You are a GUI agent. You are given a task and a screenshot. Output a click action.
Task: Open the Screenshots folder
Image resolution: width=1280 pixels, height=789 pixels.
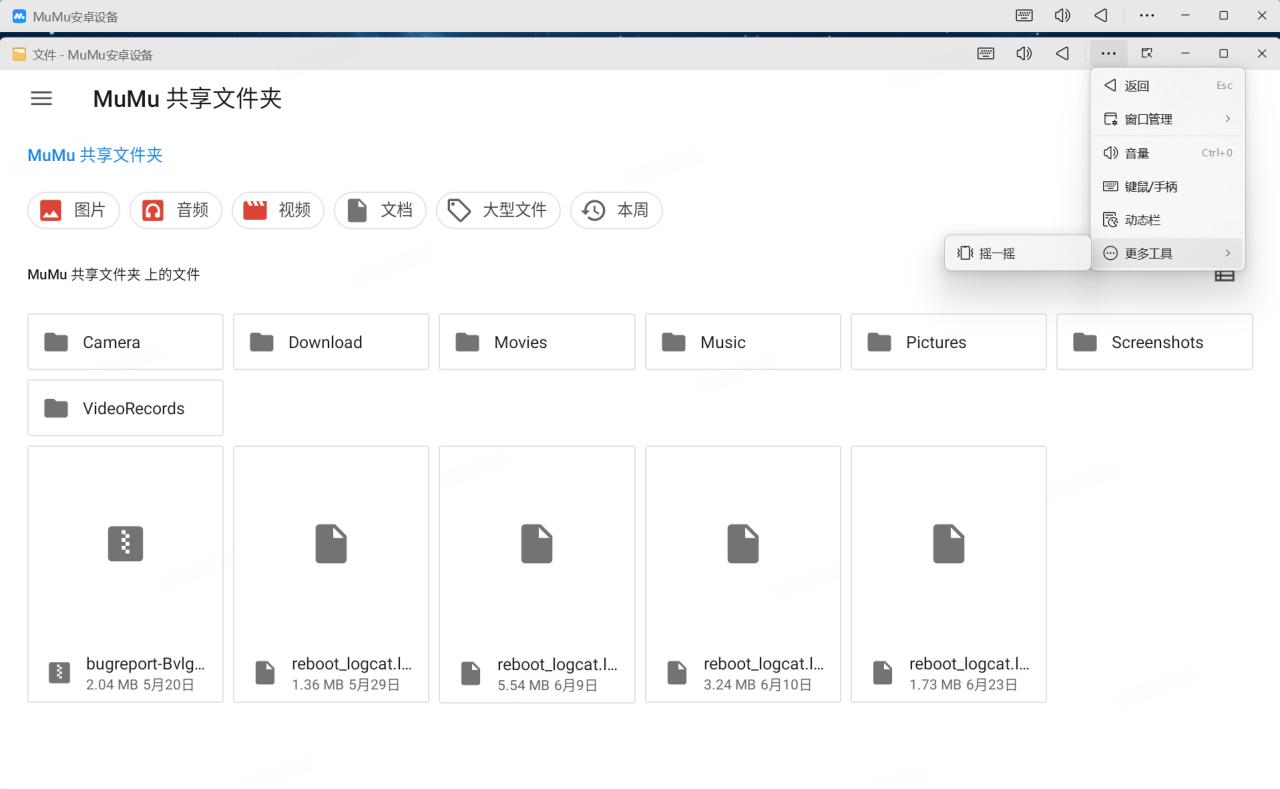click(1154, 342)
